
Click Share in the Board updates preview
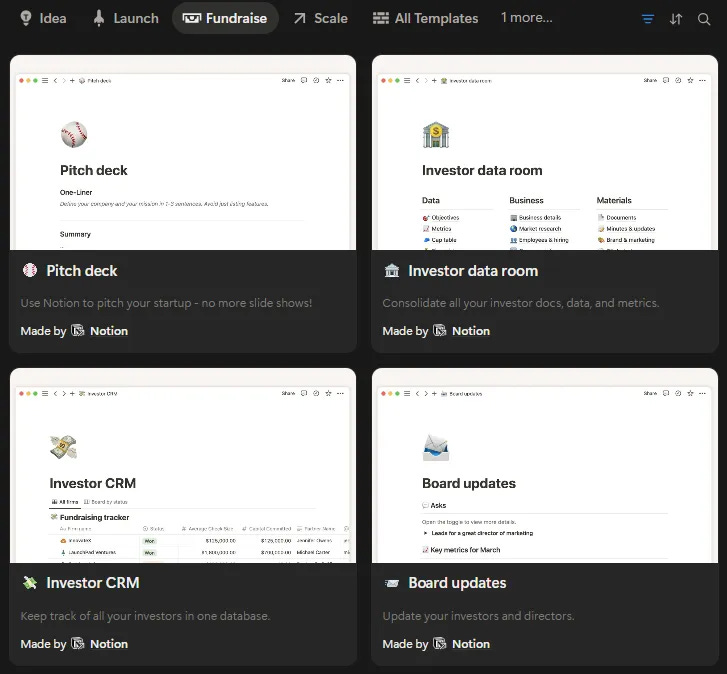coord(650,393)
